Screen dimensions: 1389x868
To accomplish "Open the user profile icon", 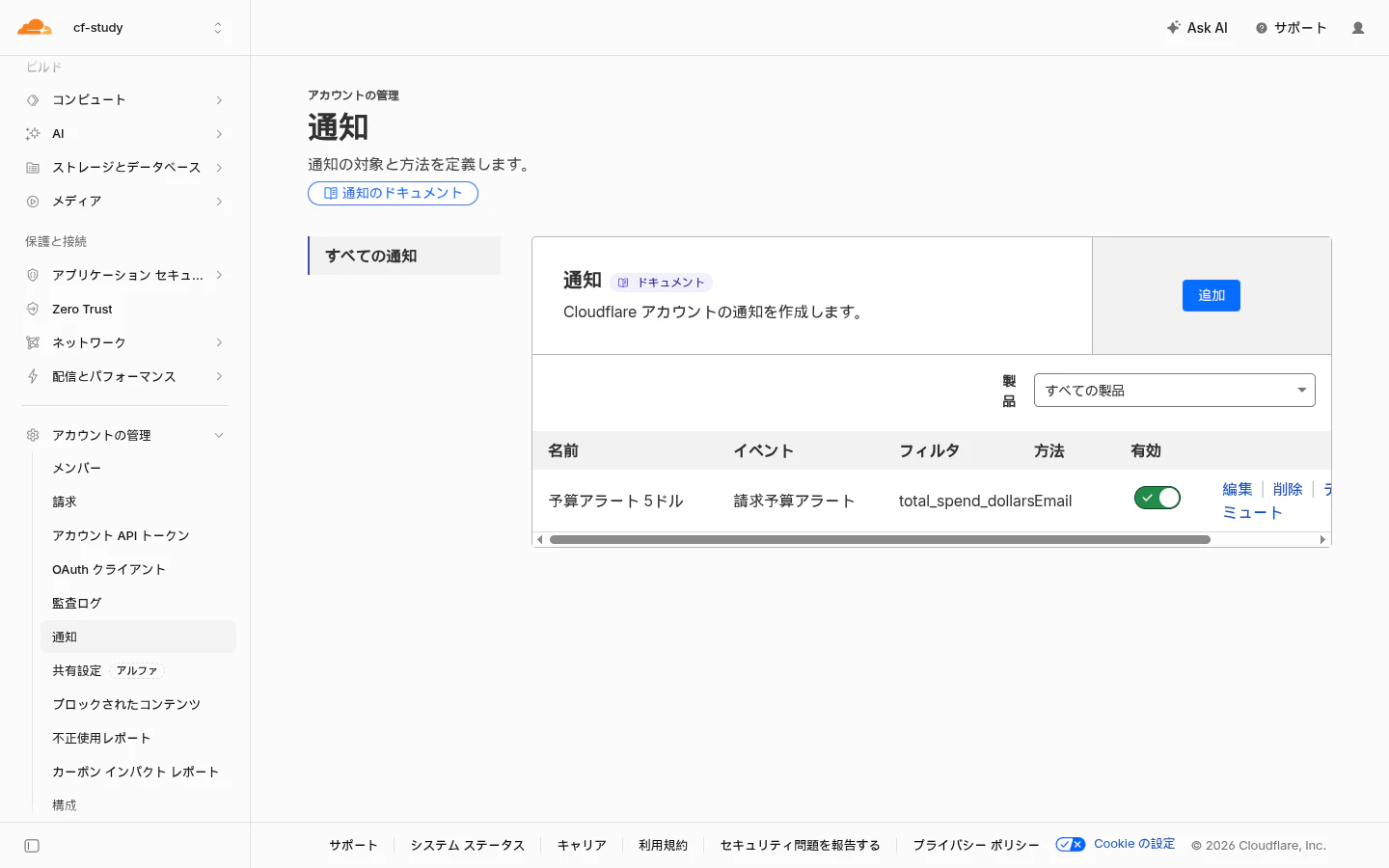I will pyautogui.click(x=1358, y=28).
